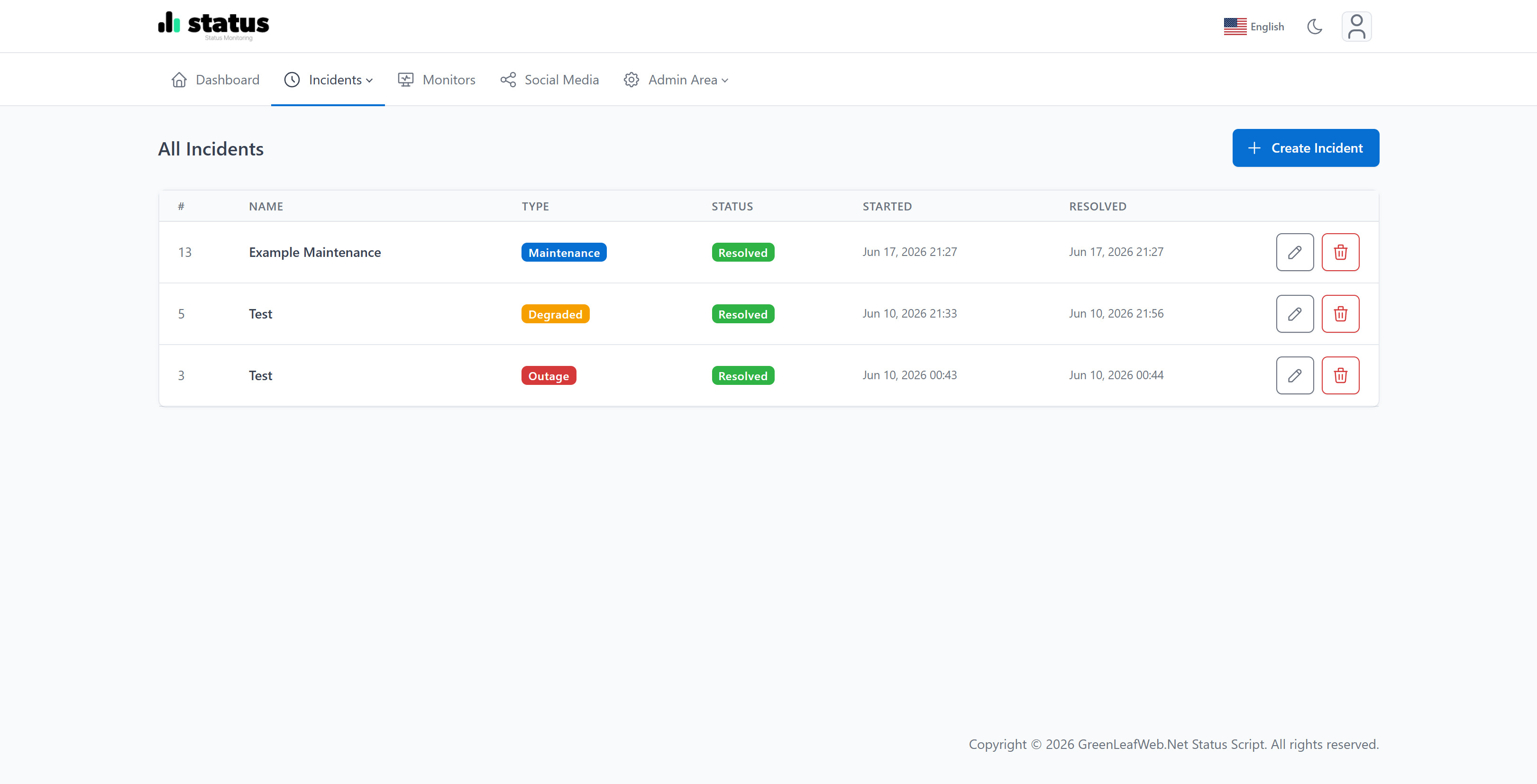Click the NAME column header
This screenshot has height=784, width=1537.
pos(265,207)
